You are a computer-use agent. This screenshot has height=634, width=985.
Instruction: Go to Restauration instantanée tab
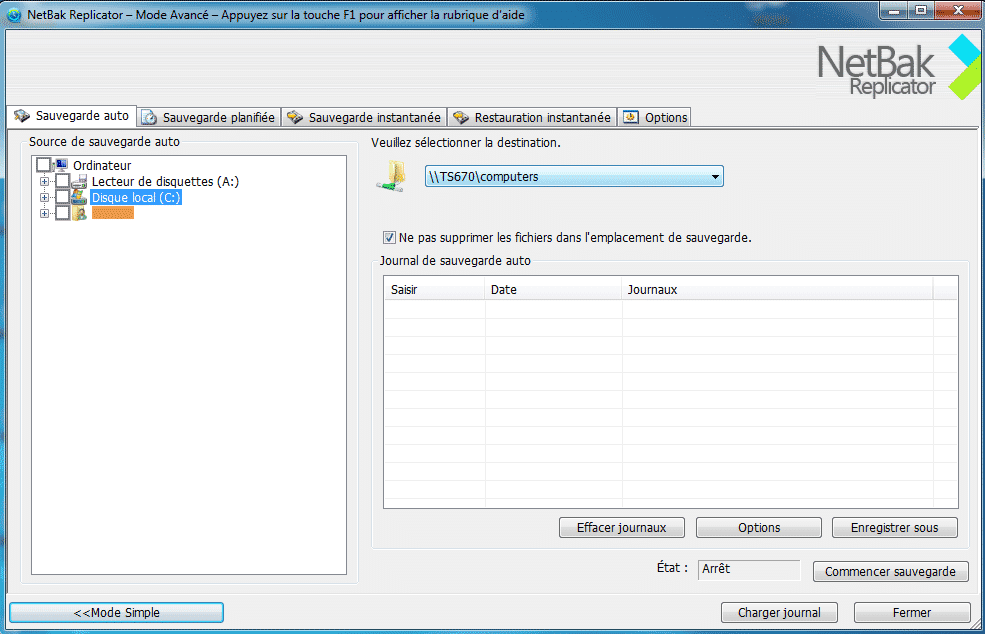[x=533, y=118]
